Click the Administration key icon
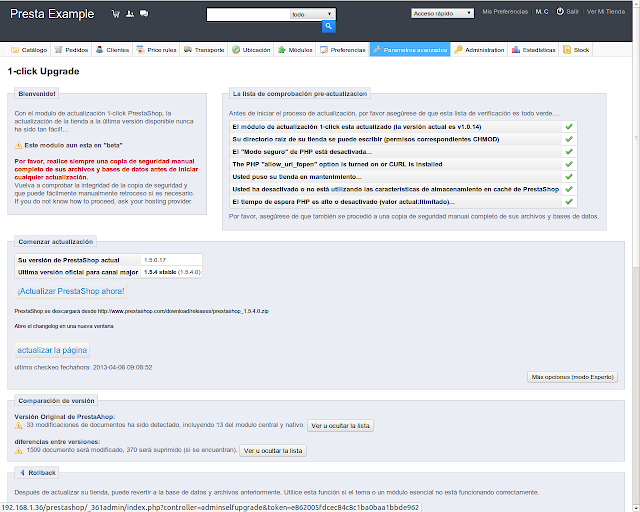The image size is (640, 512). (458, 50)
